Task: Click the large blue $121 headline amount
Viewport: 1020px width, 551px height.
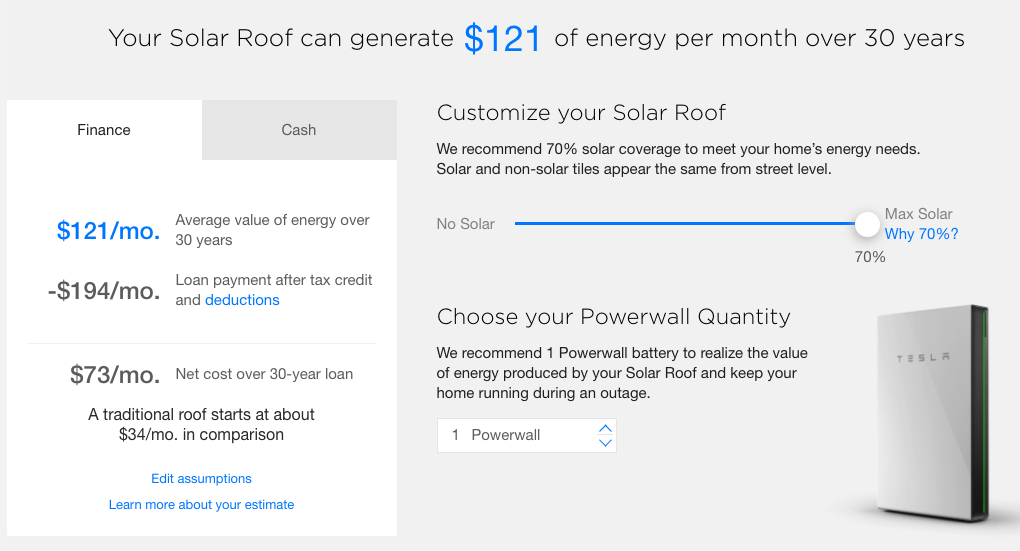Action: coord(503,39)
